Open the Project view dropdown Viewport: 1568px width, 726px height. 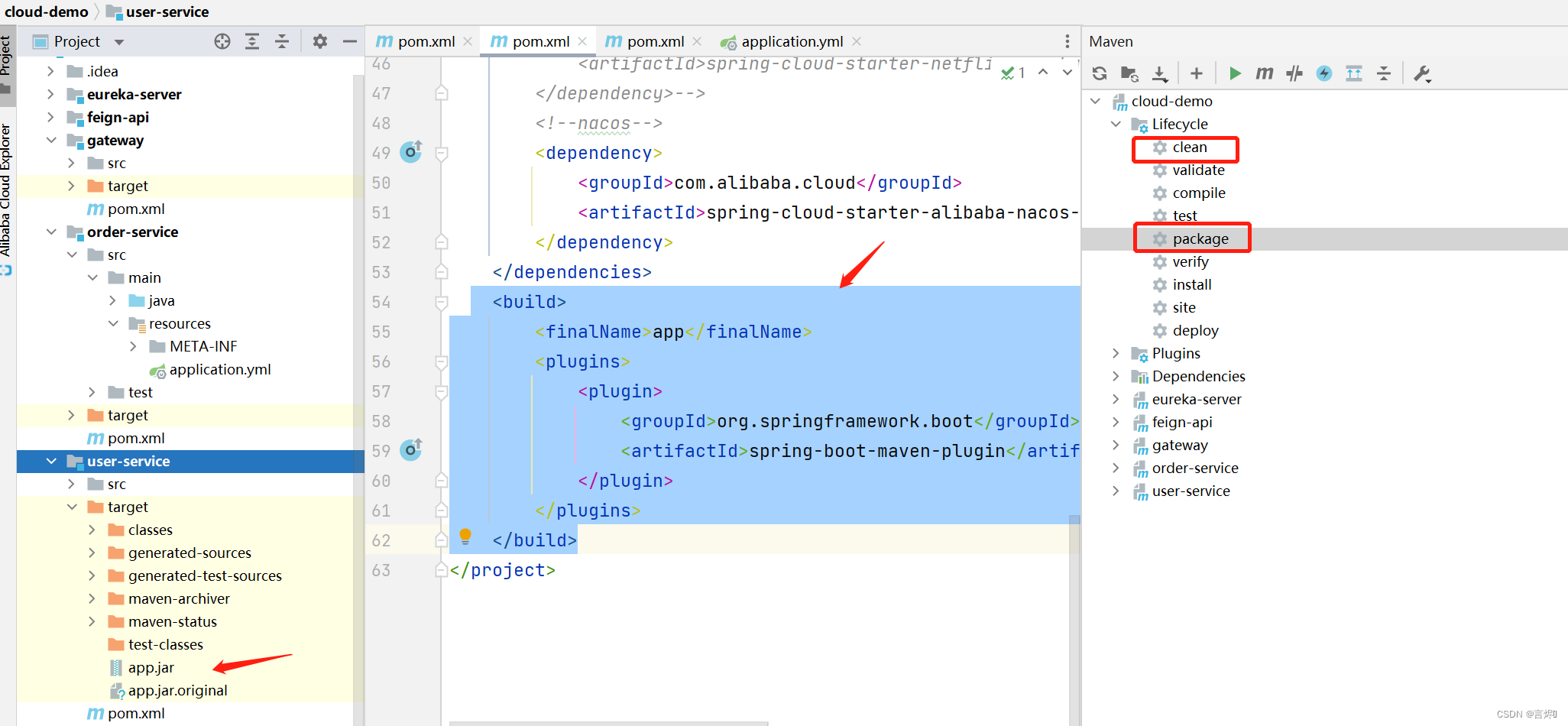pos(119,42)
